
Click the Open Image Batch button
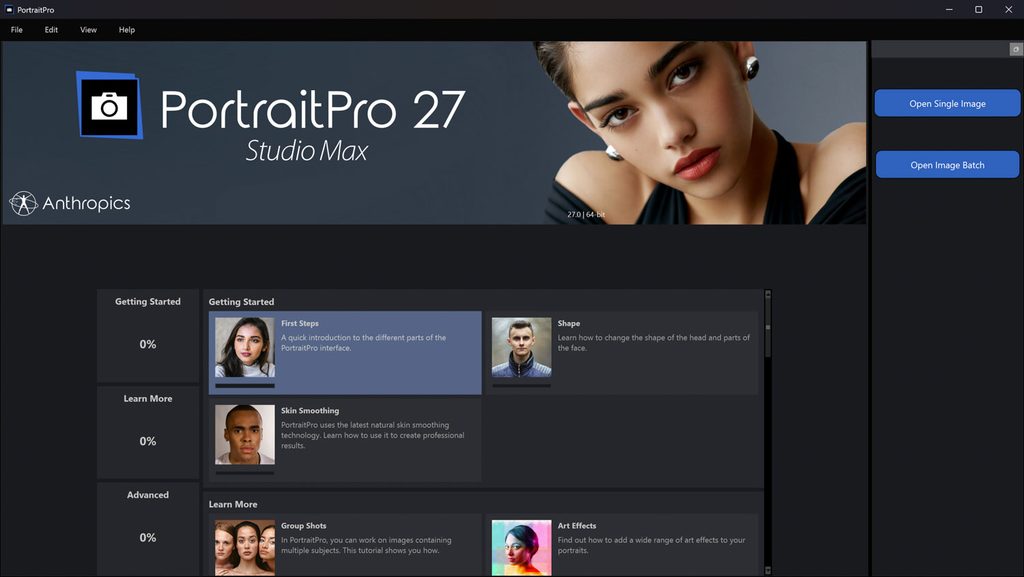[x=947, y=164]
